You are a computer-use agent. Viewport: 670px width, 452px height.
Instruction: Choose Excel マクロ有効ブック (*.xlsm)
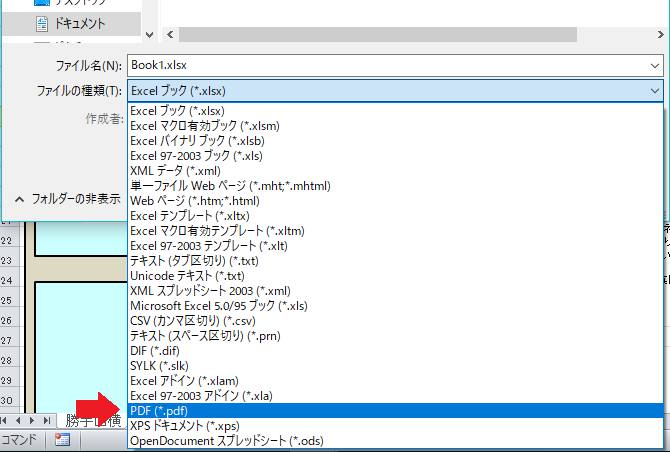[x=395, y=126]
